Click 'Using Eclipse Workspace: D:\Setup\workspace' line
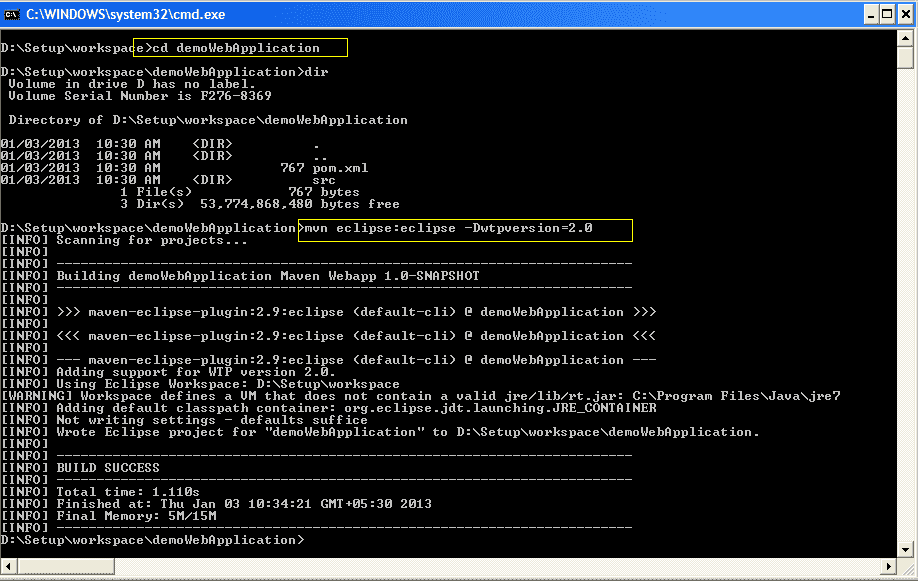This screenshot has height=581, width=918. click(x=228, y=384)
